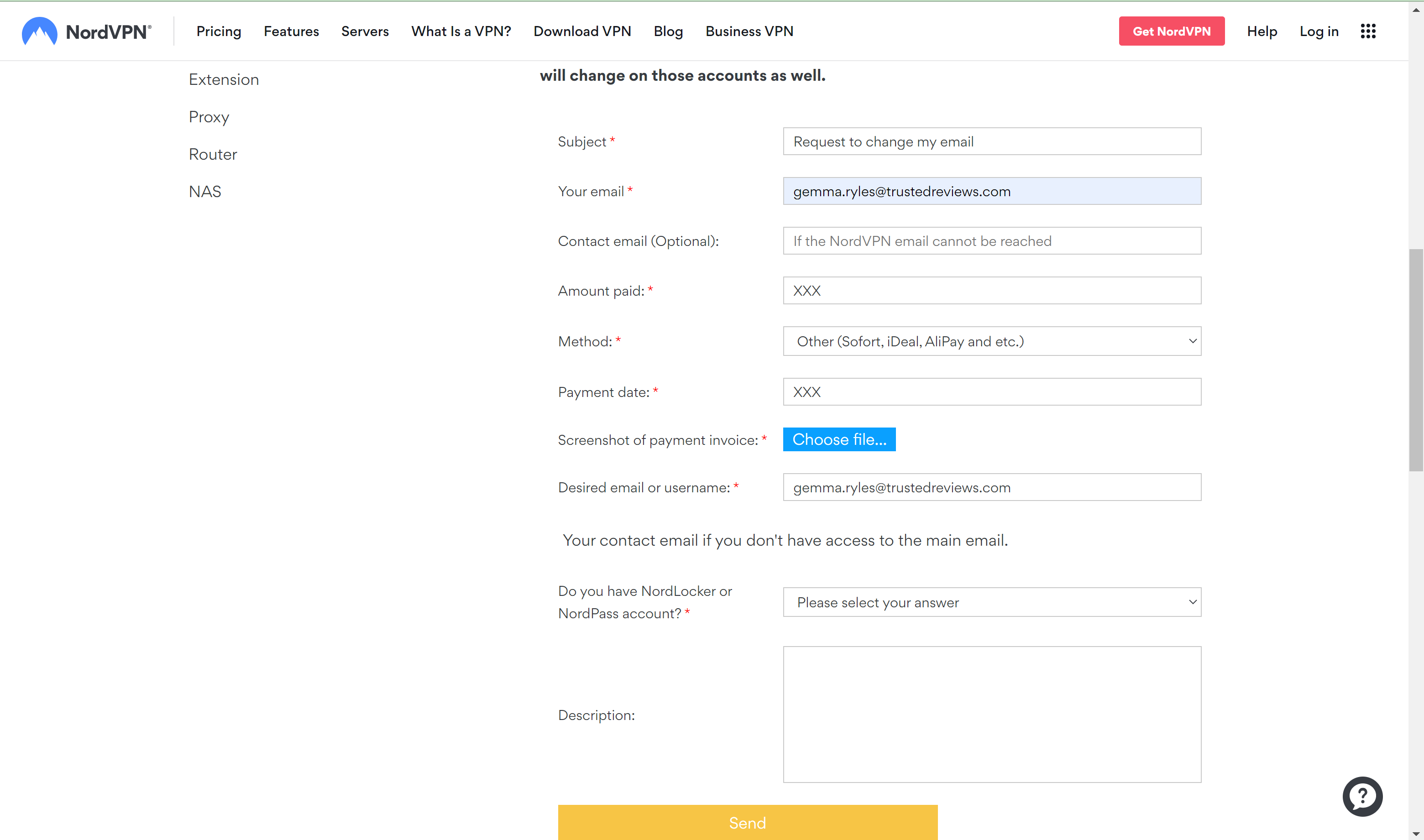This screenshot has height=840, width=1424.
Task: Click the Get NordVPN button
Action: [1172, 31]
